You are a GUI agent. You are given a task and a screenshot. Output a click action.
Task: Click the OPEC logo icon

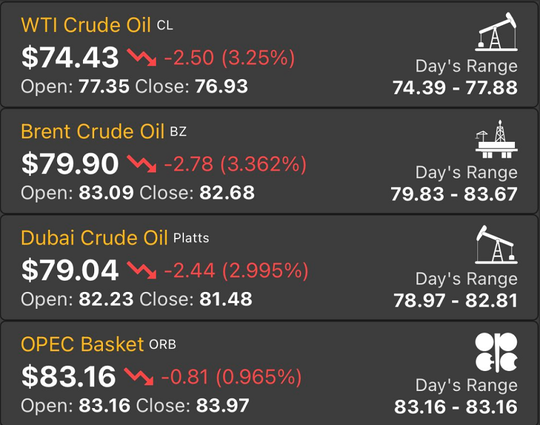point(496,352)
